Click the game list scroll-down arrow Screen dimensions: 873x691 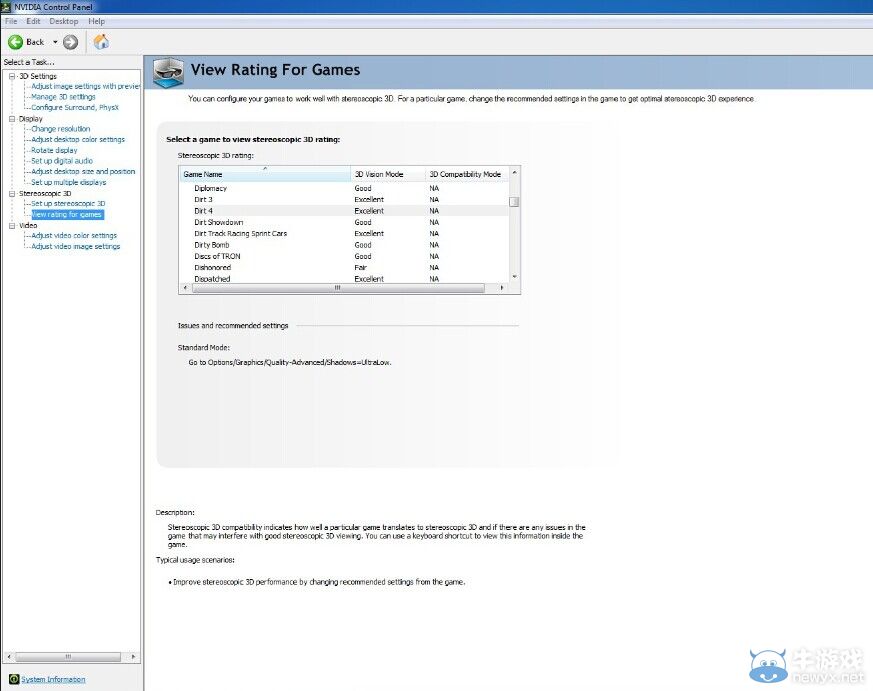point(514,277)
